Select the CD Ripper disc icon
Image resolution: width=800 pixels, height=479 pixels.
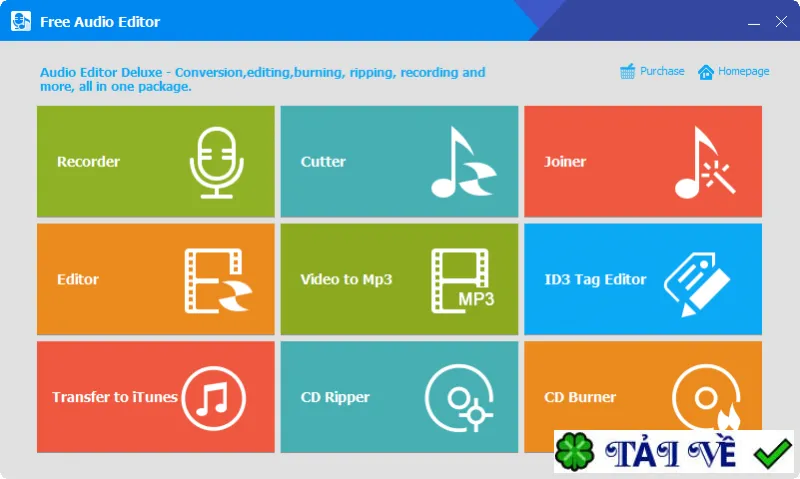coord(459,398)
